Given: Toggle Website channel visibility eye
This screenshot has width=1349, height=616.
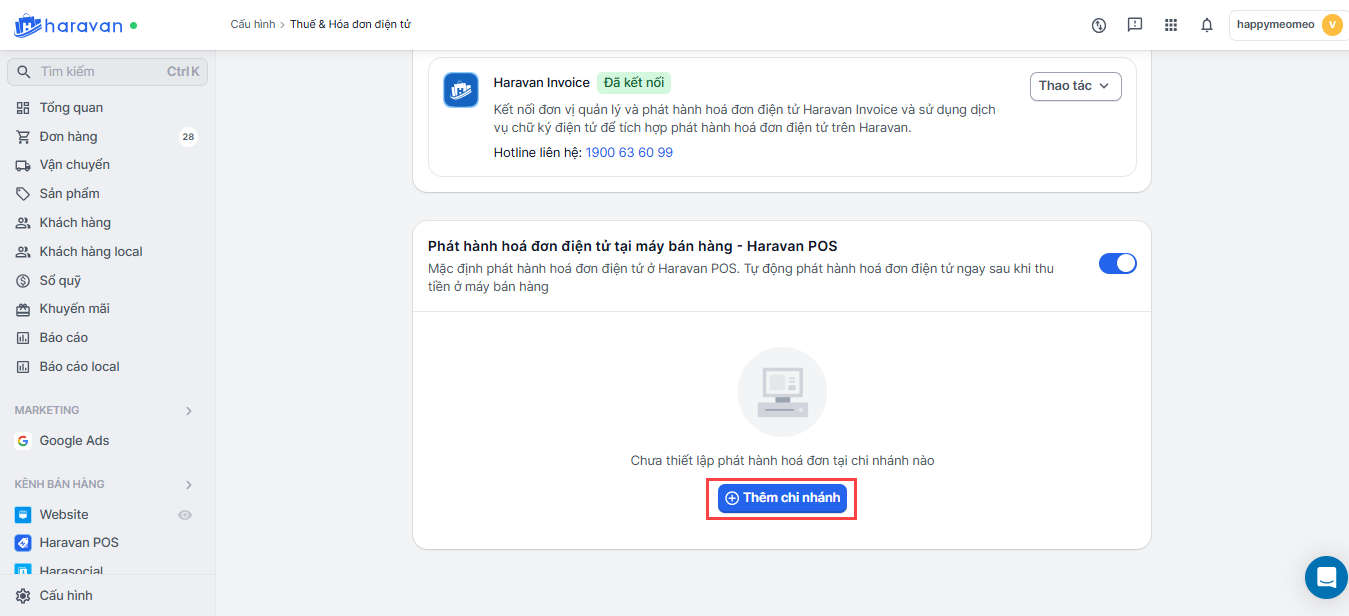Looking at the screenshot, I should (185, 515).
